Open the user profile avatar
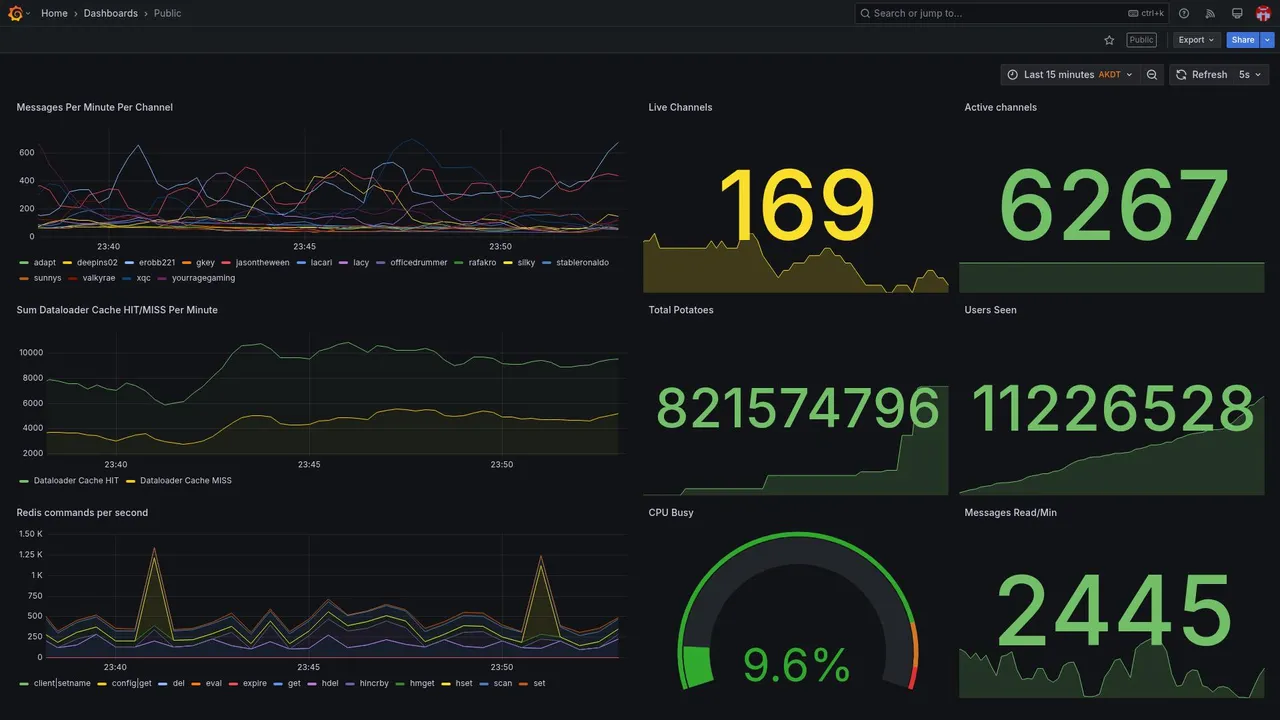 tap(1263, 13)
